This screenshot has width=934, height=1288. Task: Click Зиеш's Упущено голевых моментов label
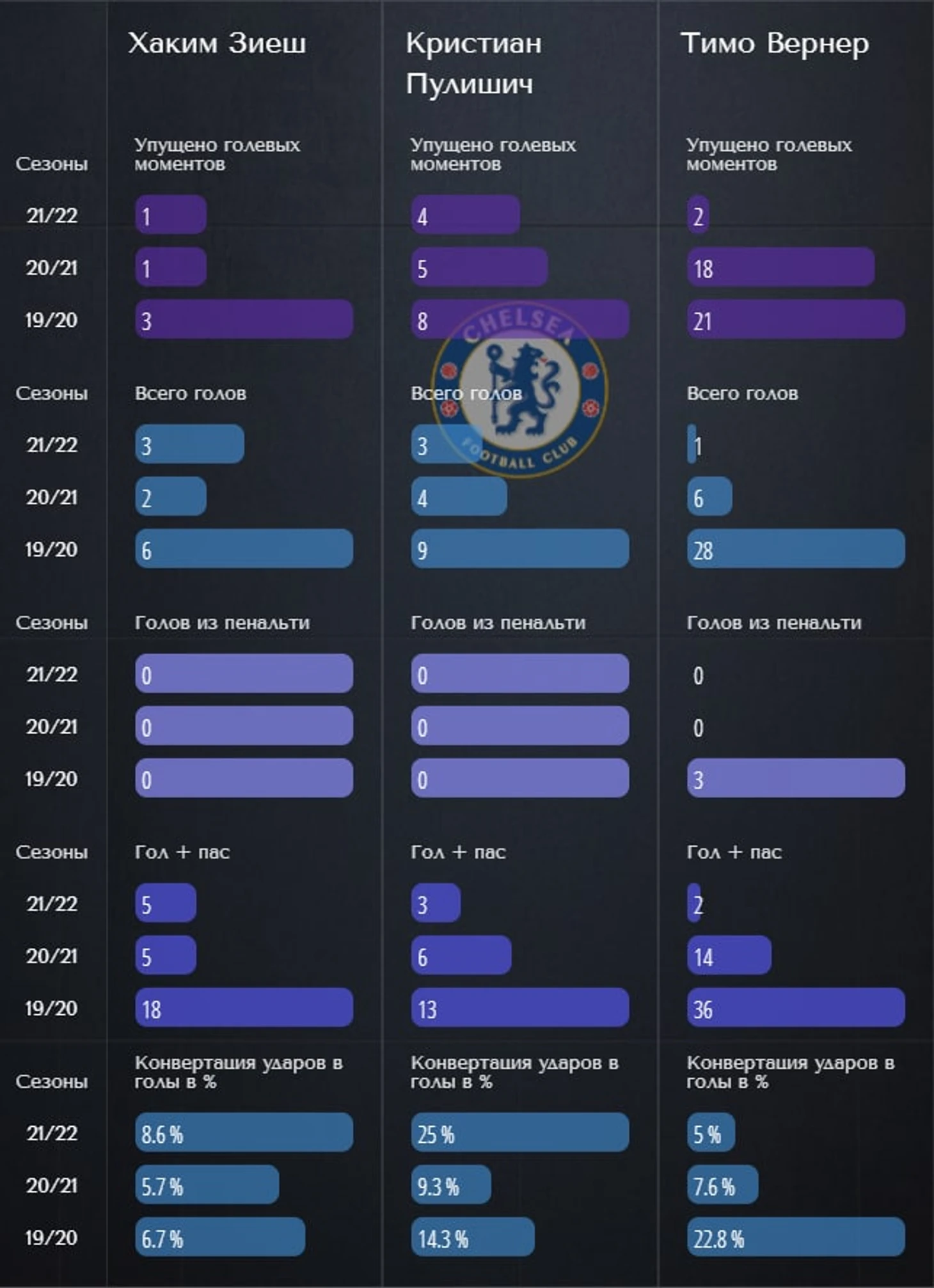tap(217, 154)
